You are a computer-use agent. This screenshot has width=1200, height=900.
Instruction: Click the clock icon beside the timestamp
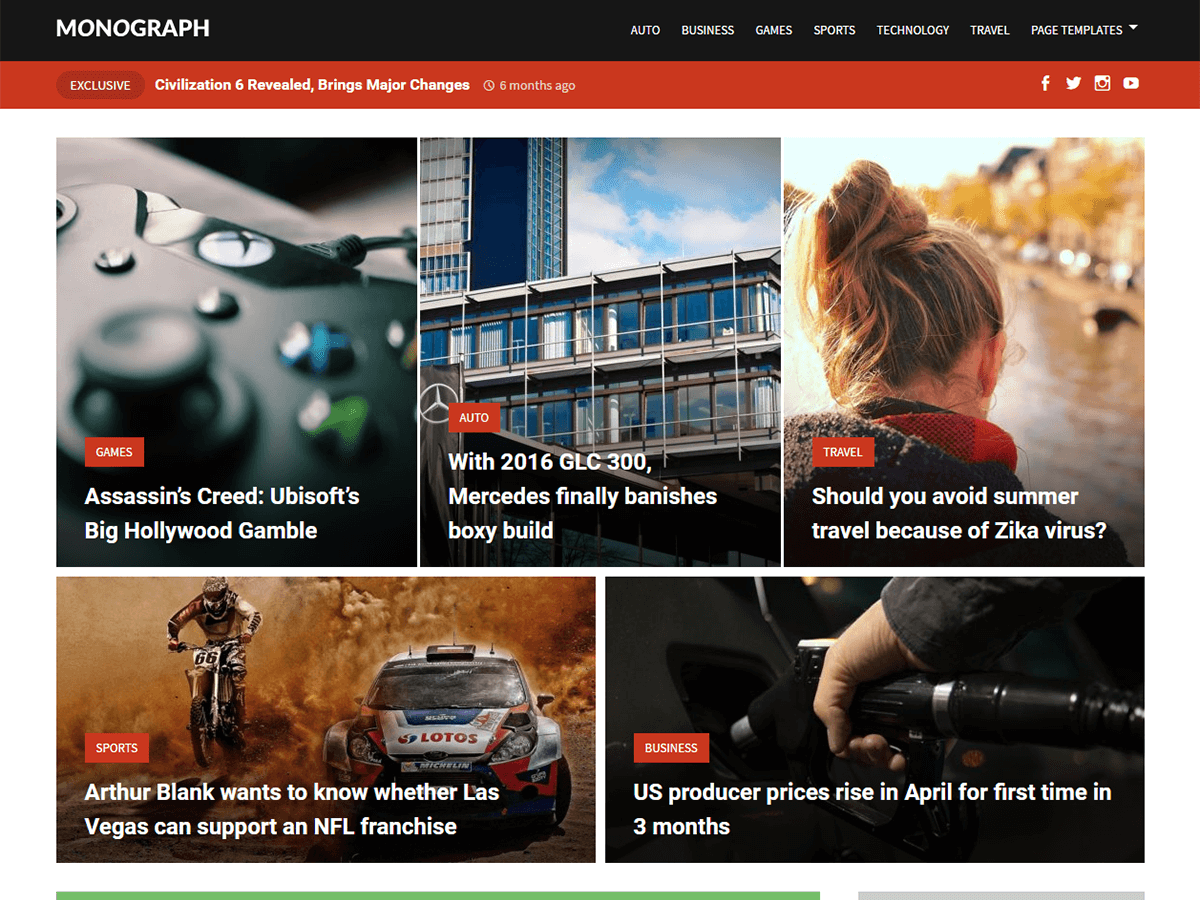coord(489,85)
